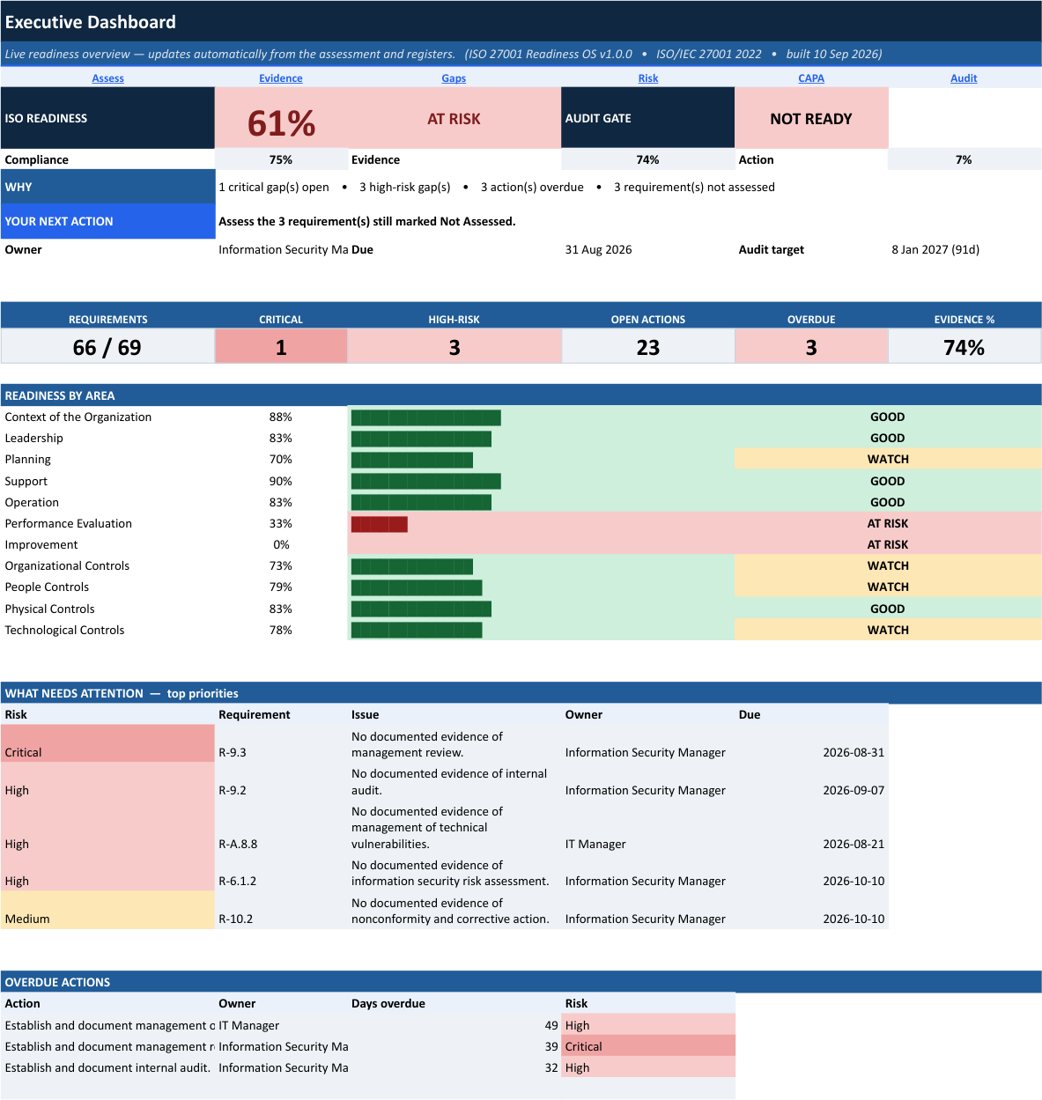Open the CAPA link
1042x1100 pixels.
(x=811, y=78)
